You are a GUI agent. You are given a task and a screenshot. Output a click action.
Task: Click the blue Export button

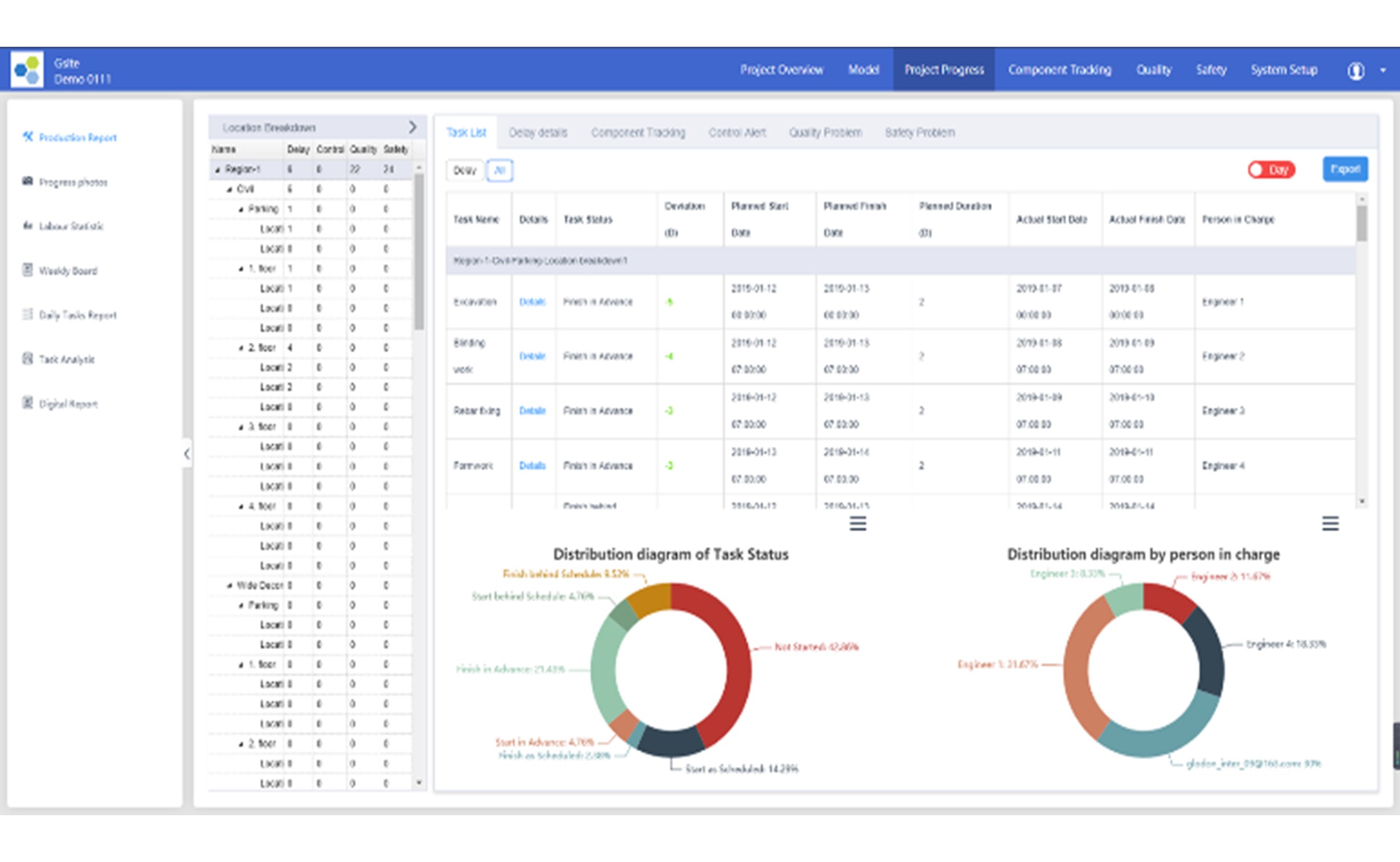coord(1345,169)
